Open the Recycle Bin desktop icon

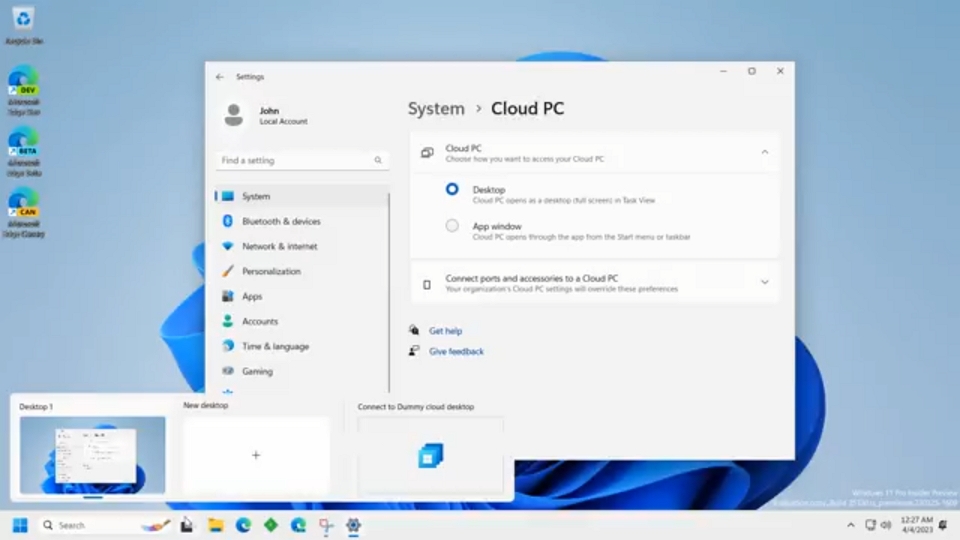pyautogui.click(x=23, y=26)
